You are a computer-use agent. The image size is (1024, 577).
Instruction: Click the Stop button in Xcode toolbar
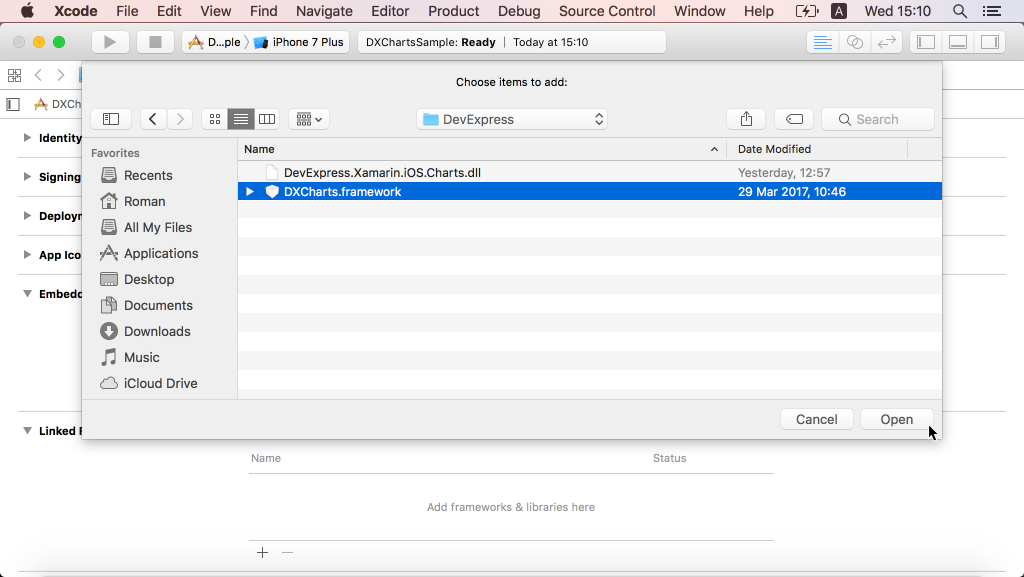tap(155, 41)
